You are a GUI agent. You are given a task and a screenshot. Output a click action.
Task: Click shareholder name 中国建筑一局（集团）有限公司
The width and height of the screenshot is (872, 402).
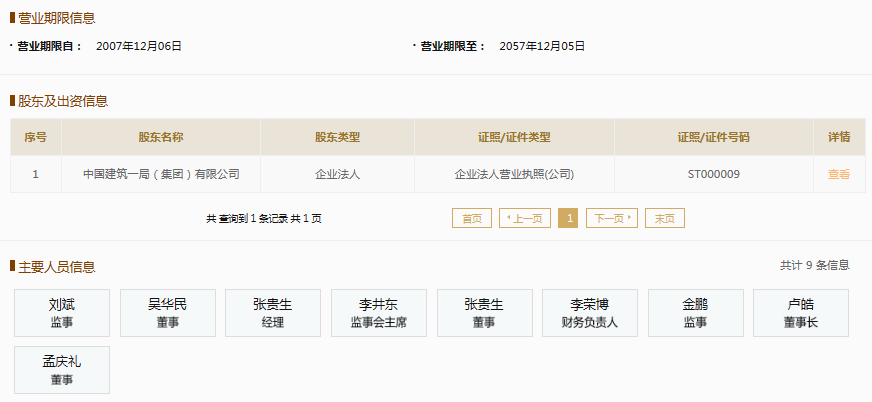[161, 174]
